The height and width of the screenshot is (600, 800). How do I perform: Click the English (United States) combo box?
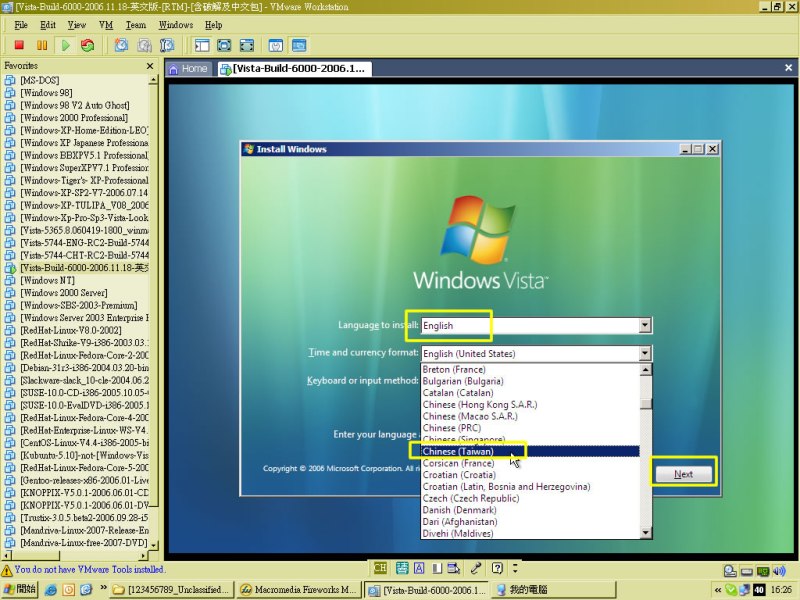pos(536,353)
